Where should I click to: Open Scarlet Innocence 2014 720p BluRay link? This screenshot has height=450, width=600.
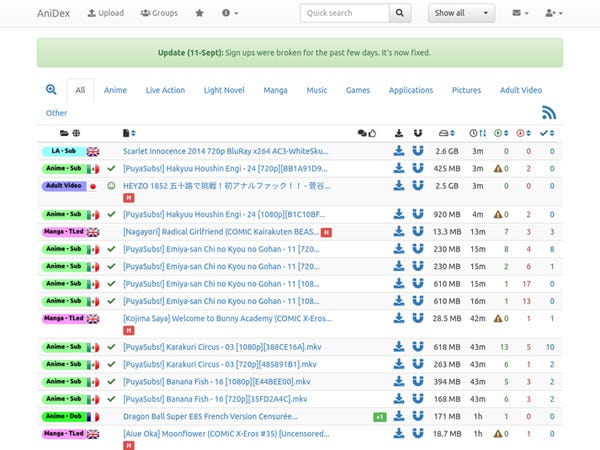(225, 151)
